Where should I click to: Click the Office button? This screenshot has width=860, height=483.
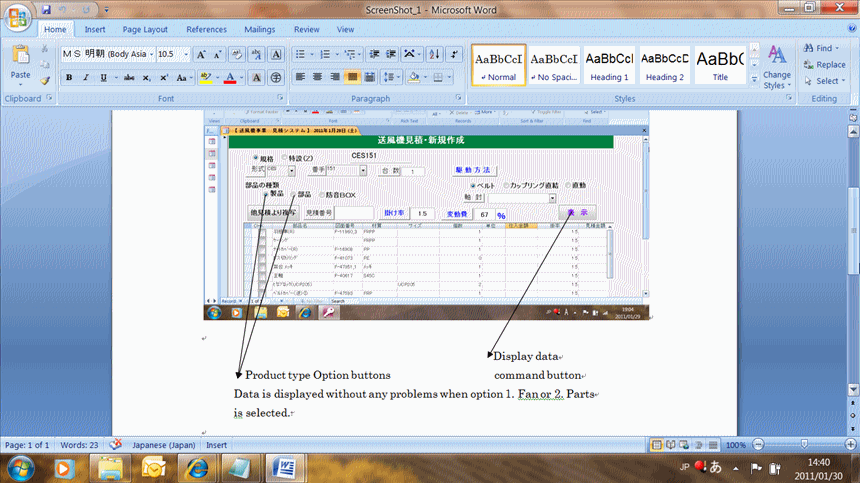[x=18, y=16]
